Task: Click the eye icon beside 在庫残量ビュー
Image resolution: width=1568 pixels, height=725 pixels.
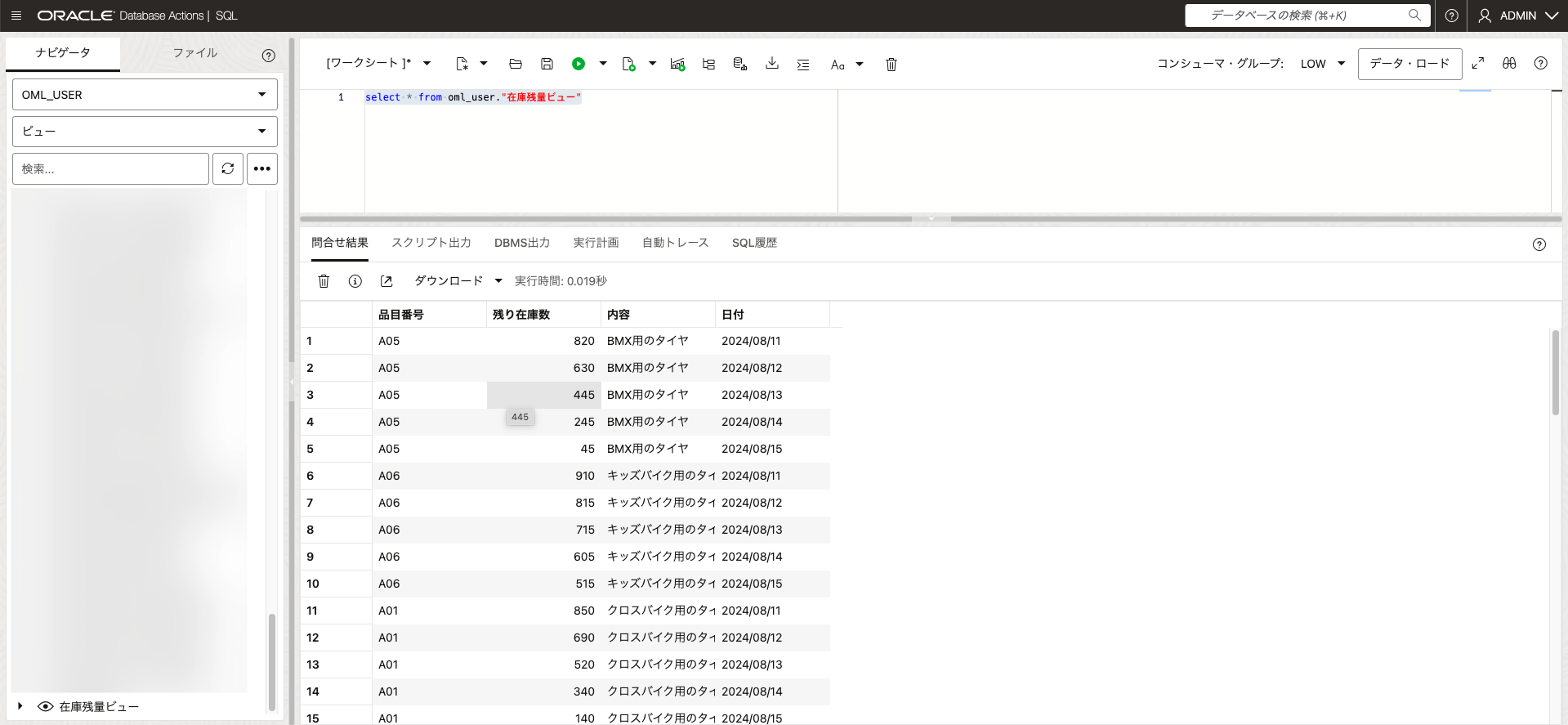Action: click(46, 706)
